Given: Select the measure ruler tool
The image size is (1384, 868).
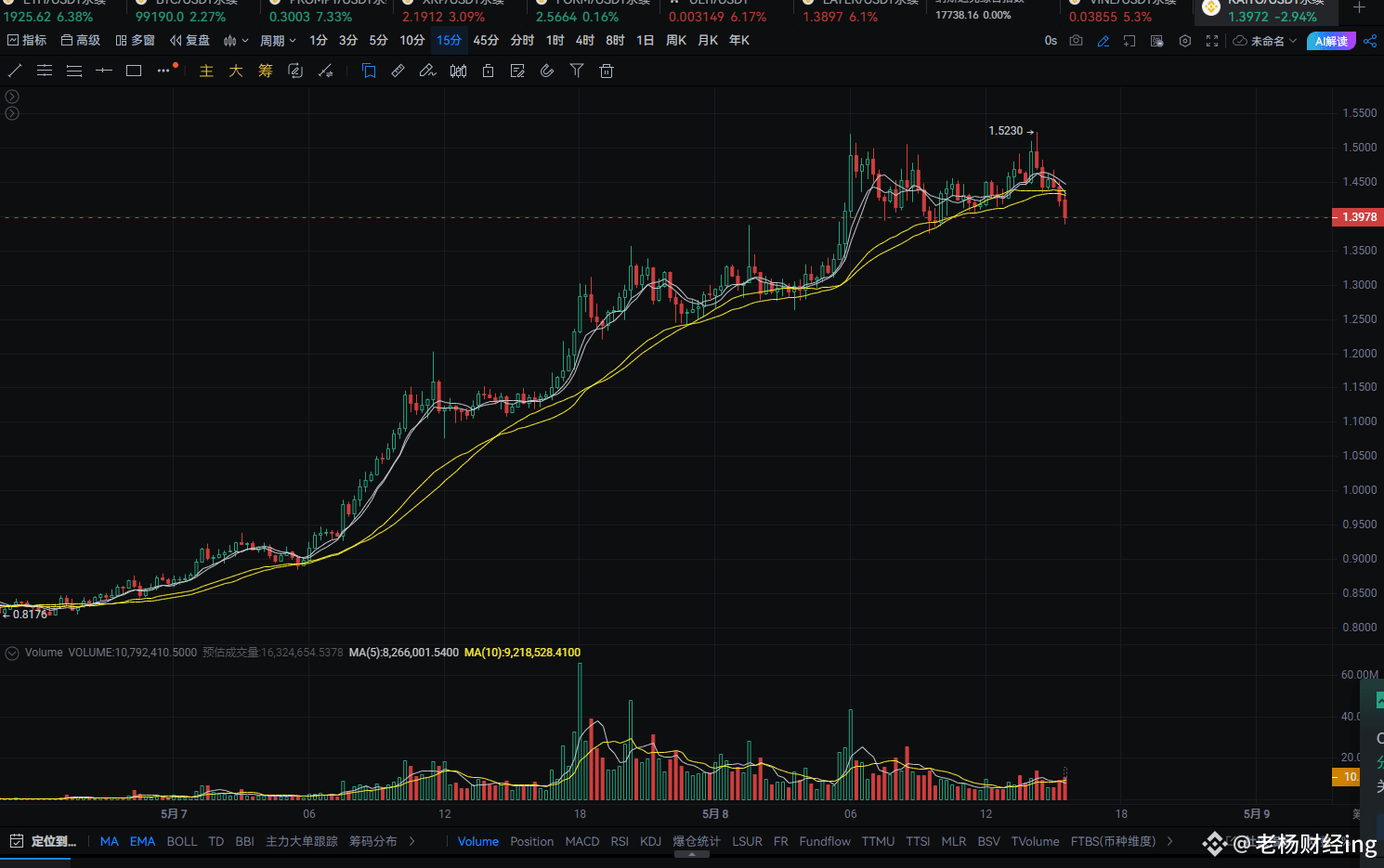Looking at the screenshot, I should pos(398,70).
